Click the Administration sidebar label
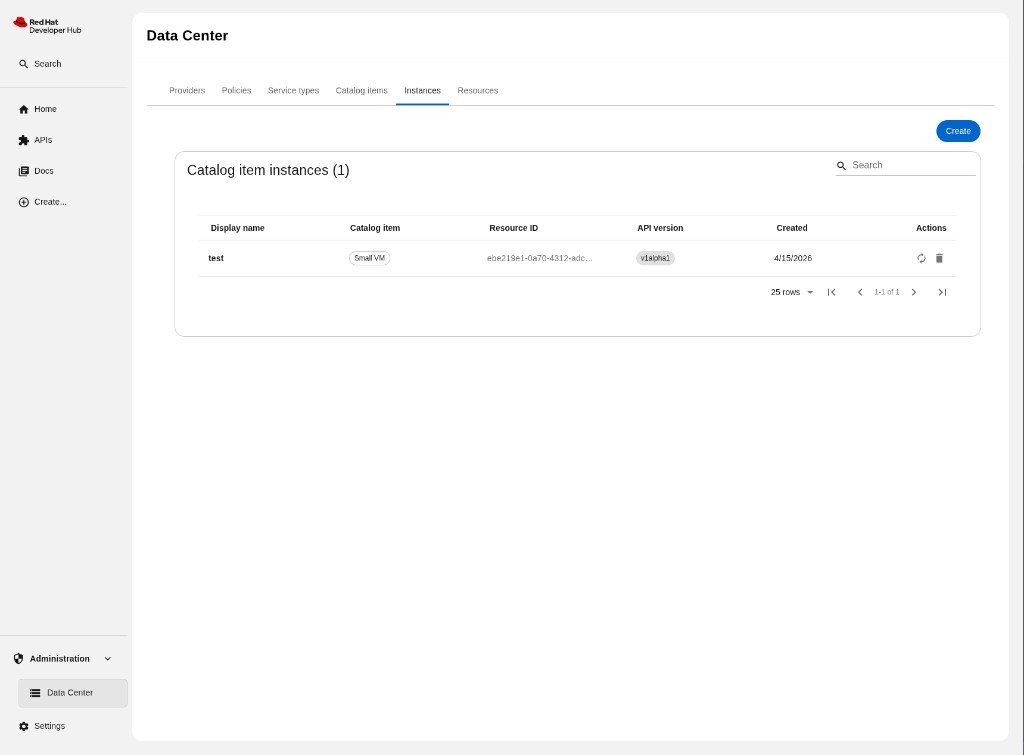The width and height of the screenshot is (1024, 755). click(x=59, y=659)
